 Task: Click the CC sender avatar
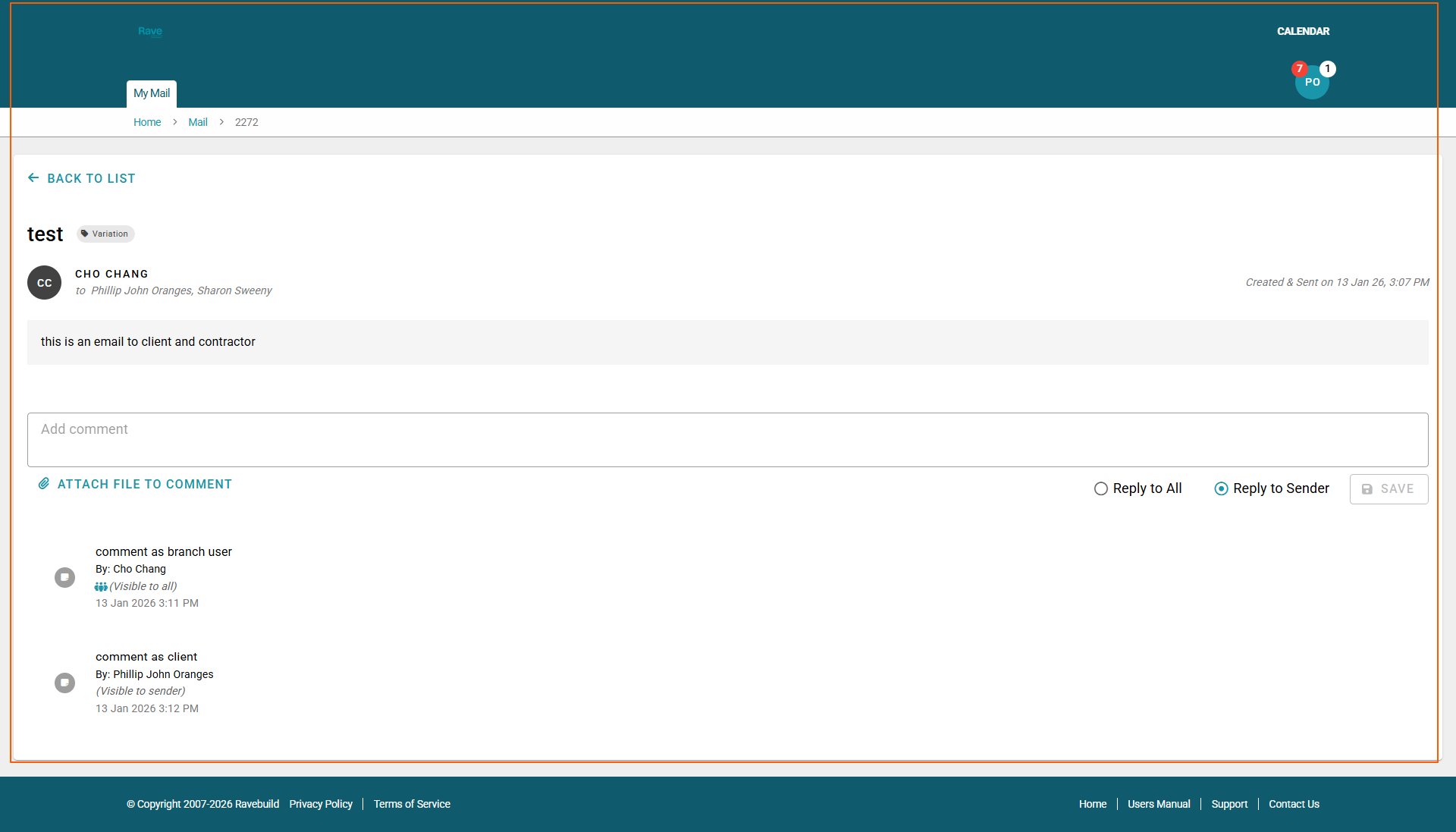44,283
